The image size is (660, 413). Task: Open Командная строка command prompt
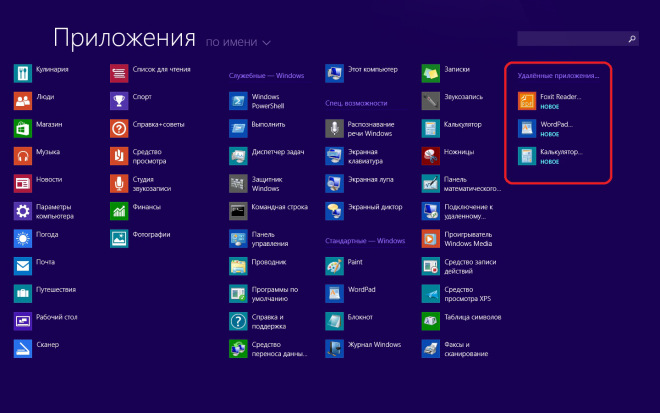238,211
